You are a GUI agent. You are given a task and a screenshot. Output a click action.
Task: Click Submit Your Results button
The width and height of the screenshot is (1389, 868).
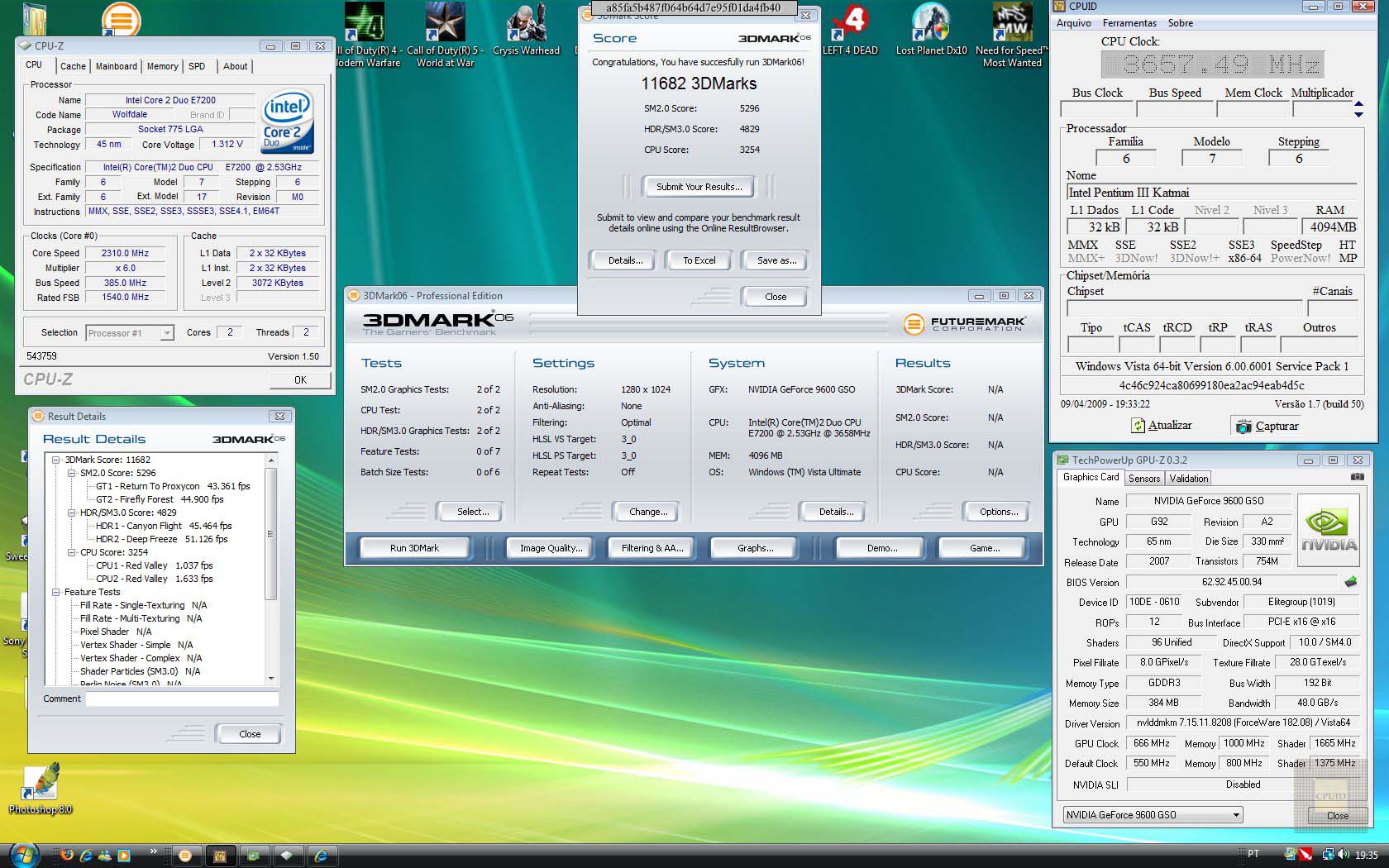click(699, 187)
